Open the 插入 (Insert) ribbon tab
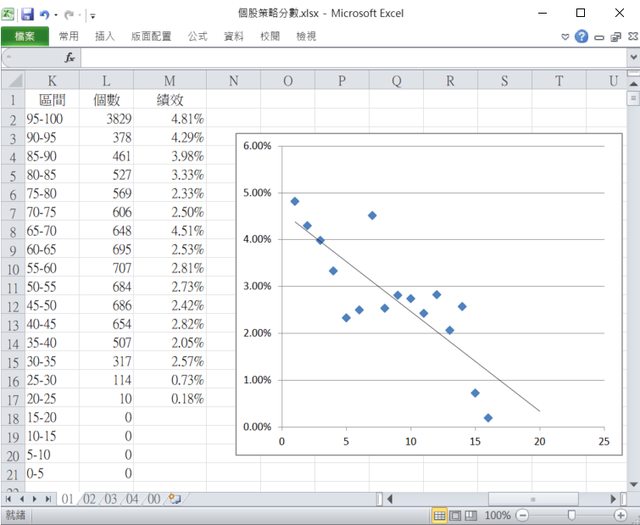Screen dimensions: 640x525 pyautogui.click(x=105, y=36)
